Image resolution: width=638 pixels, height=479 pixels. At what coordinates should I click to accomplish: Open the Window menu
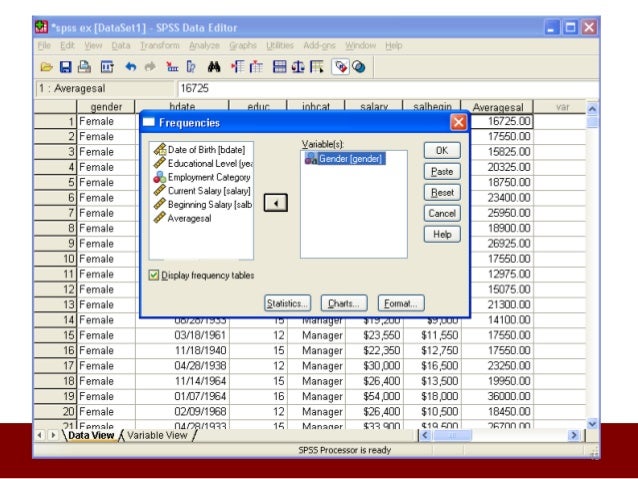361,45
